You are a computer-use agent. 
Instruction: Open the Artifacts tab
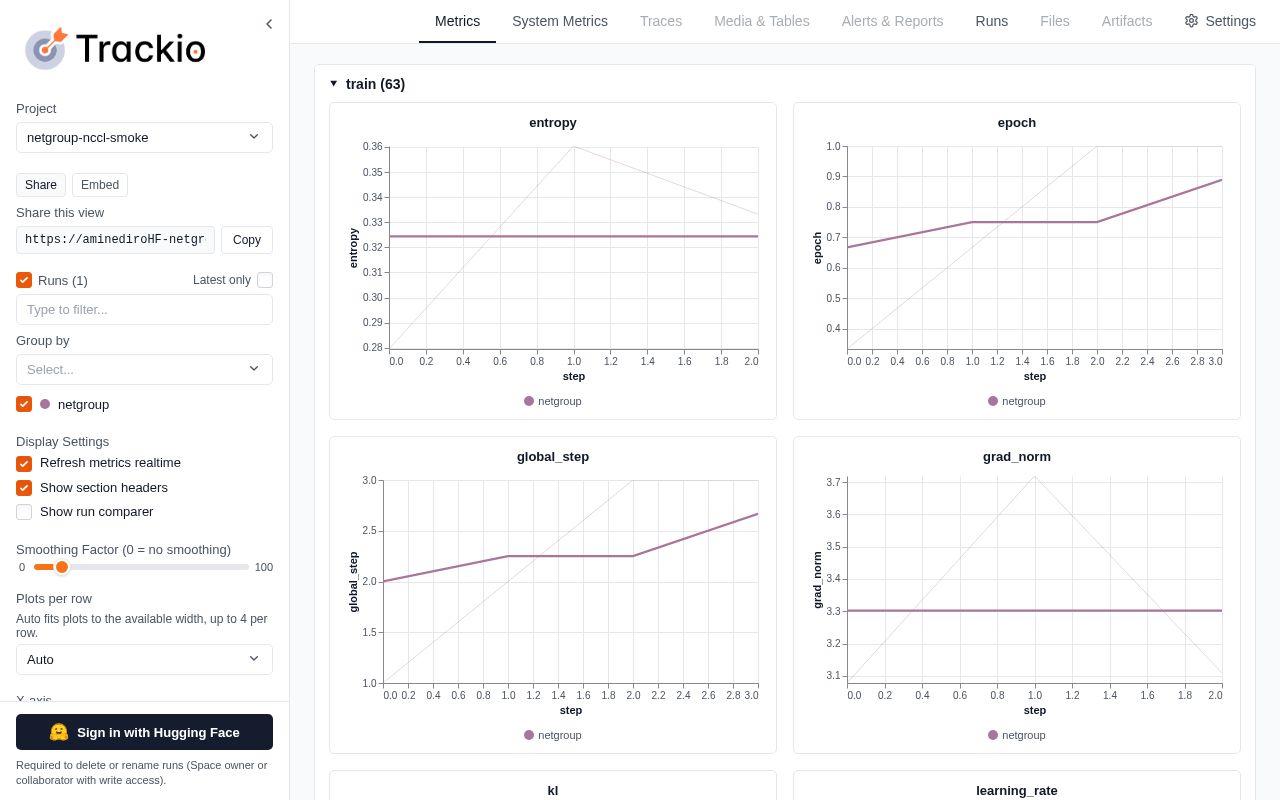coord(1127,21)
